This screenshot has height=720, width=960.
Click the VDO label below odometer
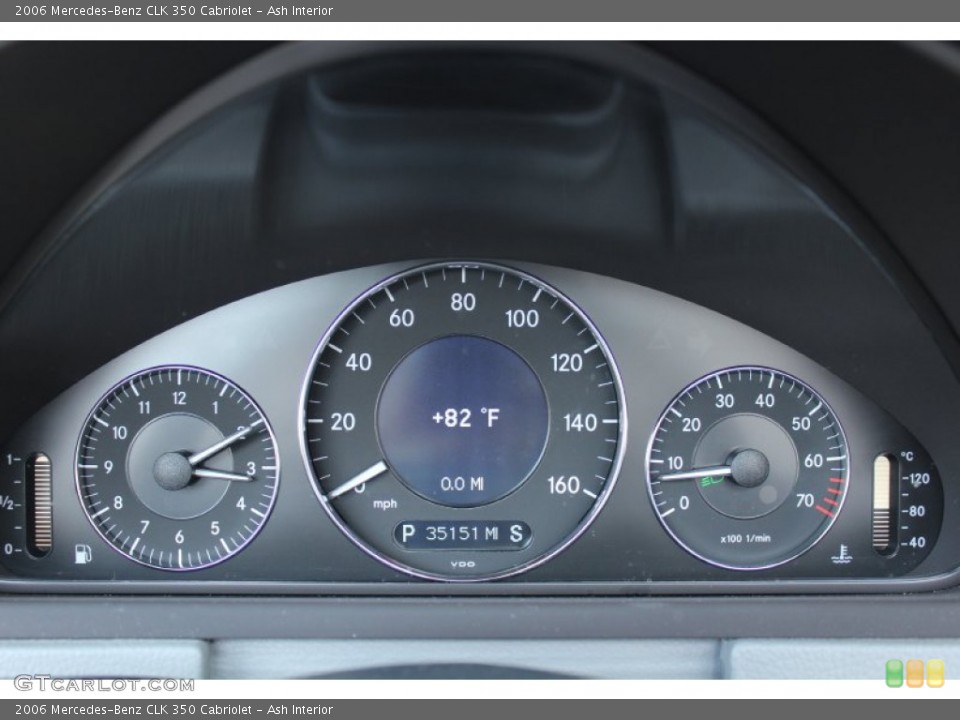(462, 564)
